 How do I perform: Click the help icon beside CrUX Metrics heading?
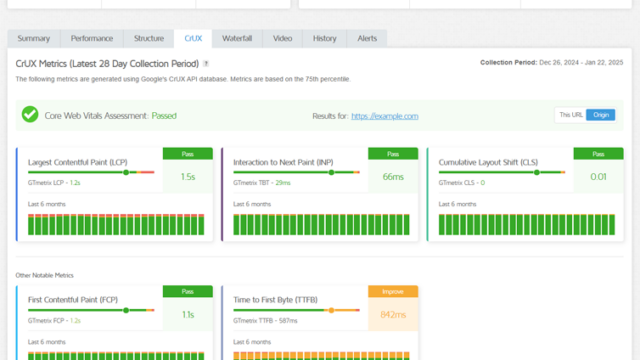point(206,64)
